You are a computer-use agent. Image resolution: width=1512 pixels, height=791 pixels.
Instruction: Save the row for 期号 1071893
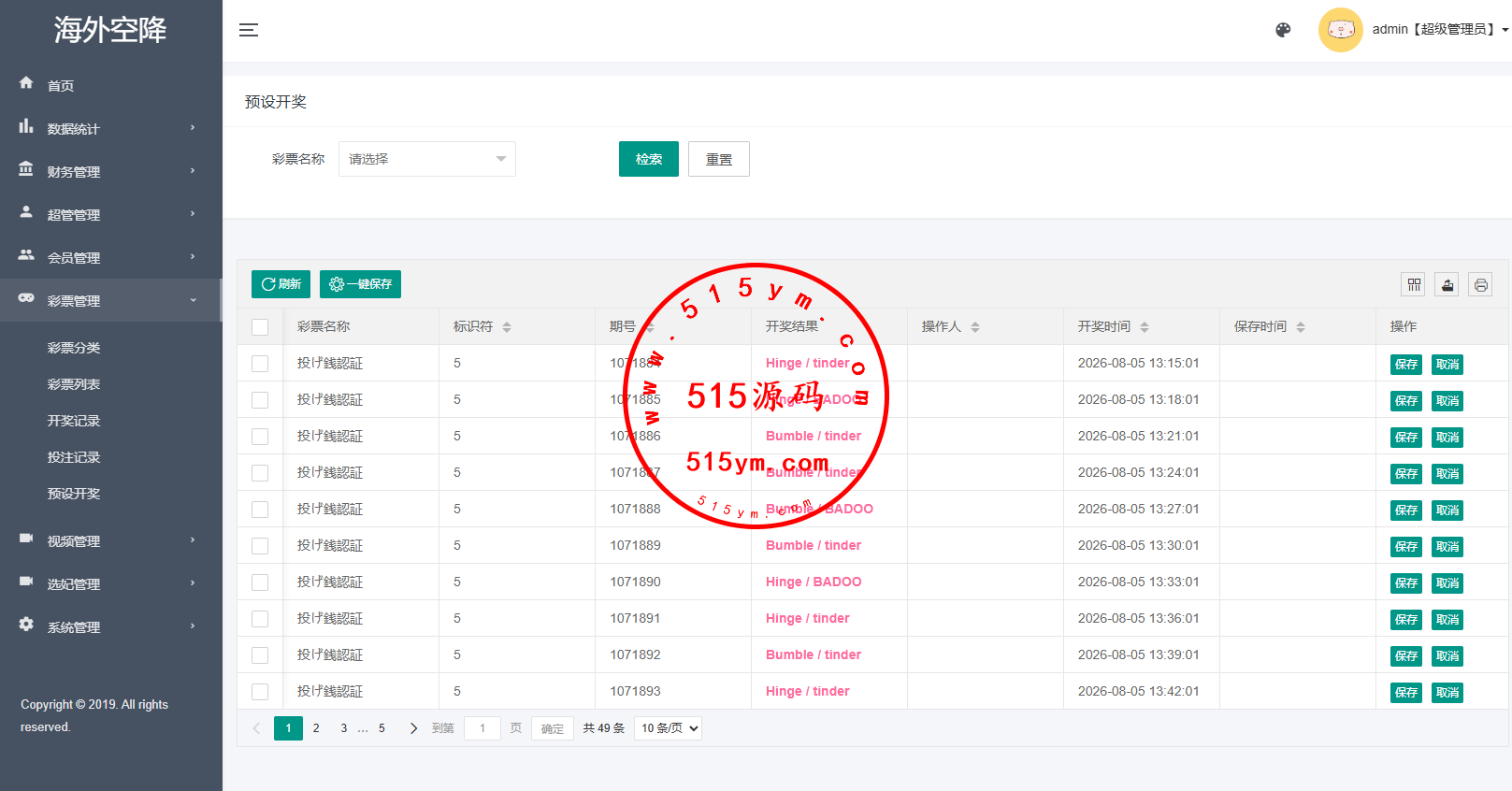click(x=1406, y=693)
